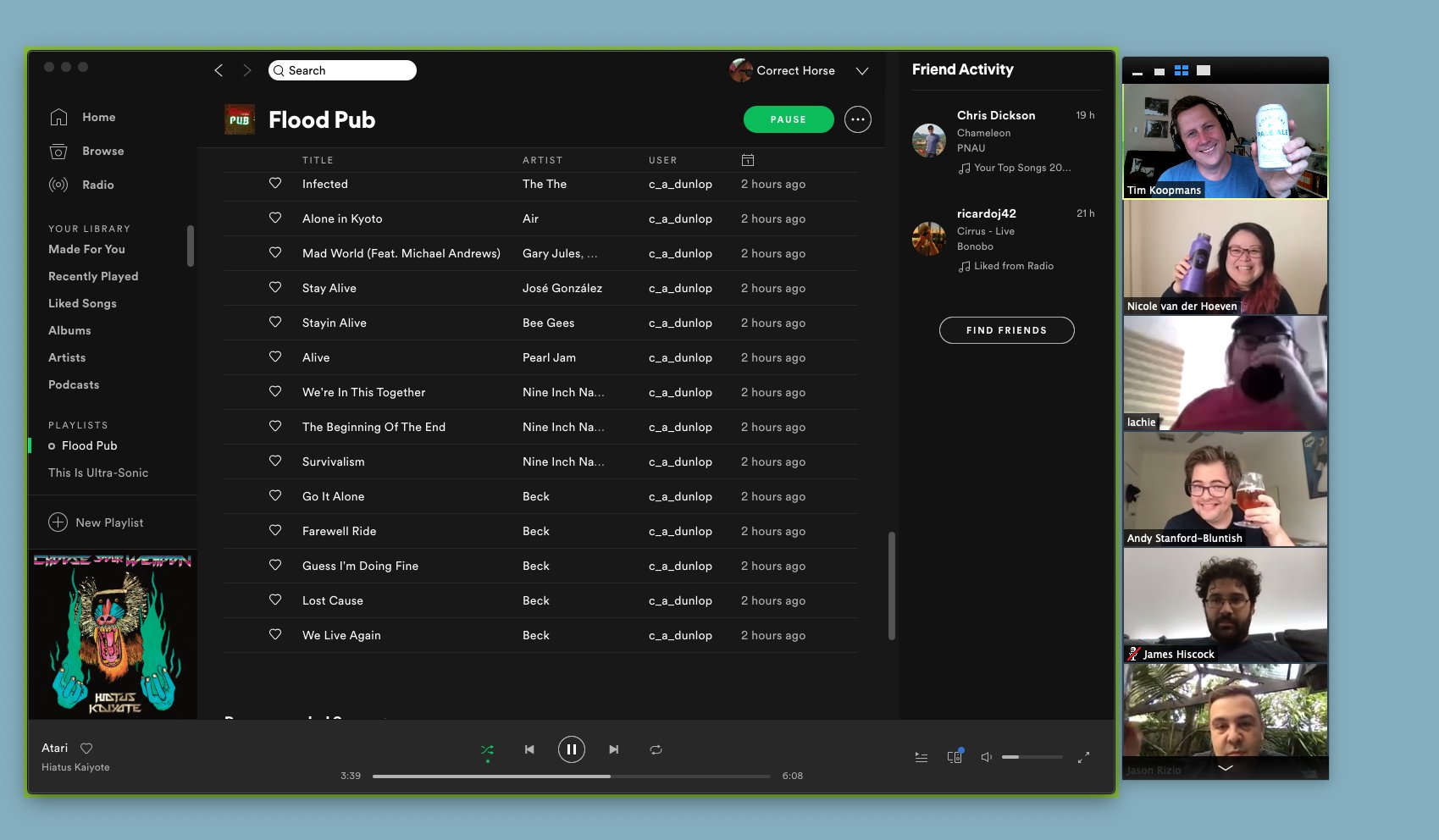Open the This Is Ultra-Sonic playlist
The height and width of the screenshot is (840, 1439).
pos(98,472)
